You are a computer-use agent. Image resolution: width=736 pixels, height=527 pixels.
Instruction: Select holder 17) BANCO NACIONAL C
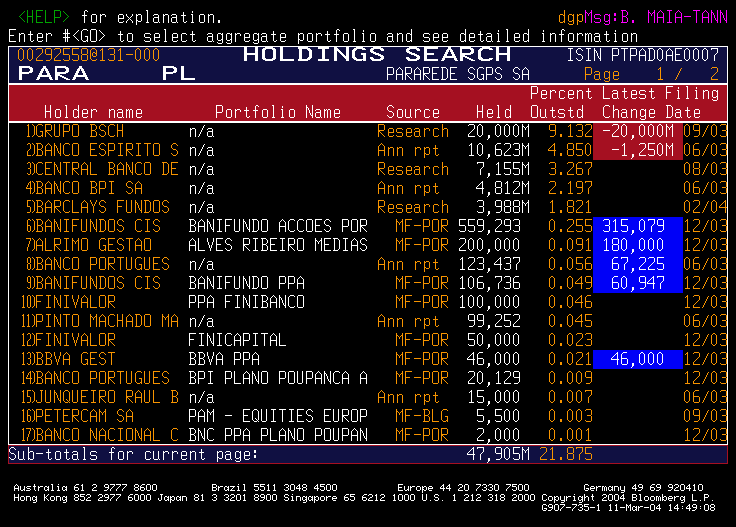point(100,435)
